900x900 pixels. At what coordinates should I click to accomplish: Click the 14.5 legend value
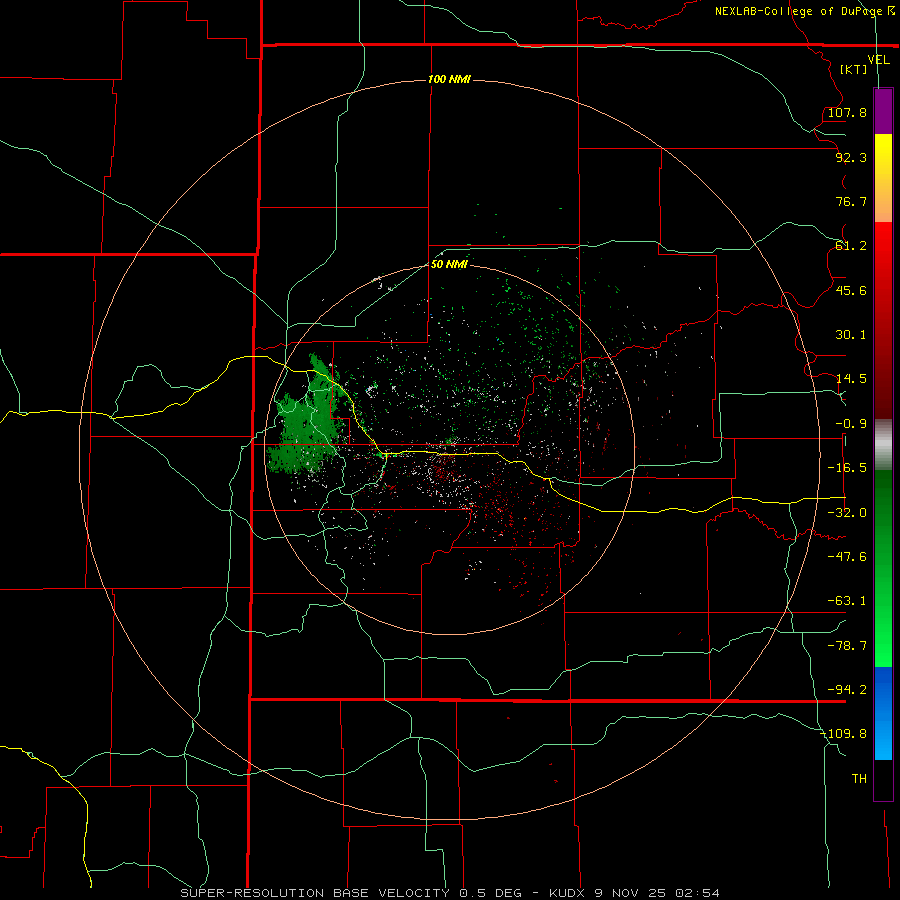tap(851, 379)
